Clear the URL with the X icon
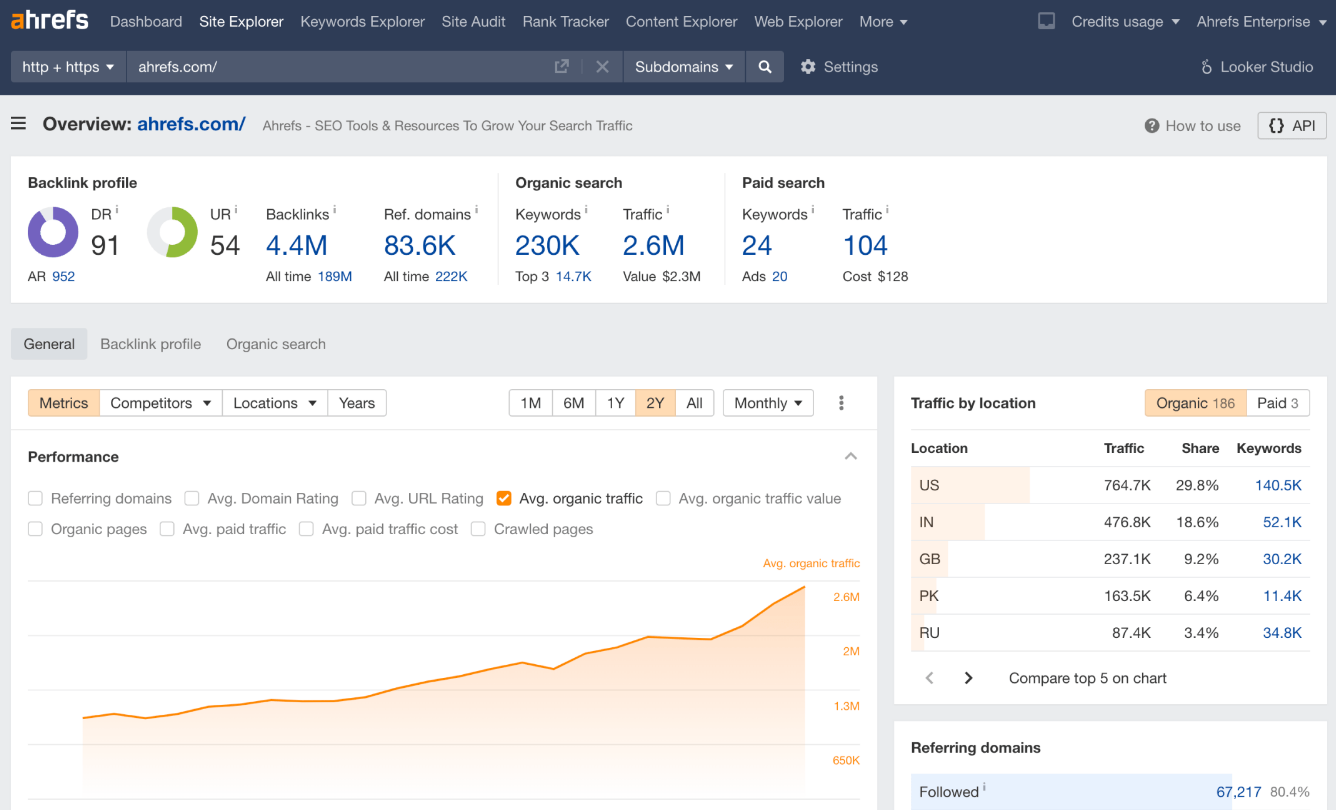Viewport: 1336px width, 810px height. 602,67
